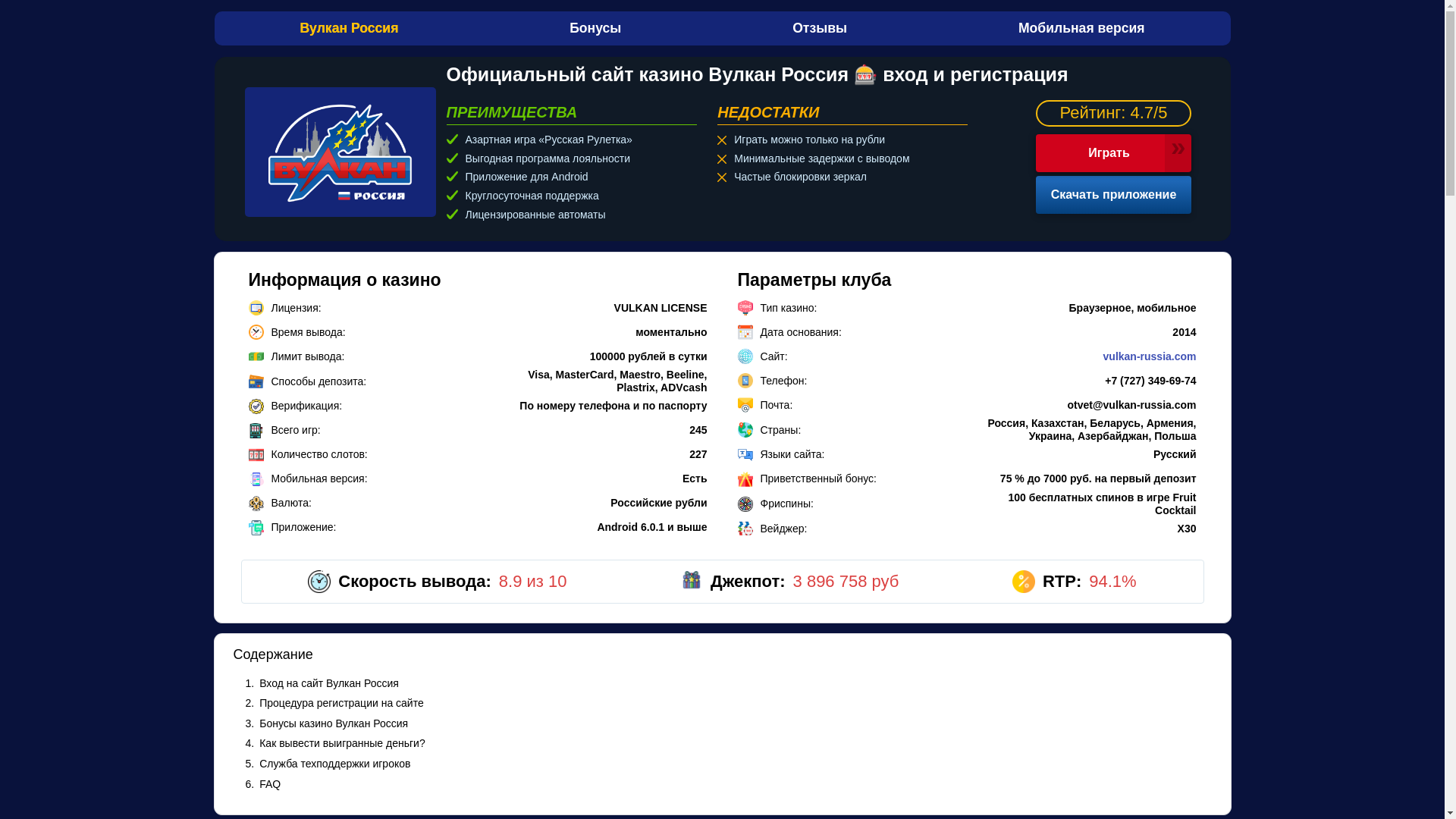1456x819 pixels.
Task: Open the vulkan-russia.com site link
Action: tap(1149, 356)
